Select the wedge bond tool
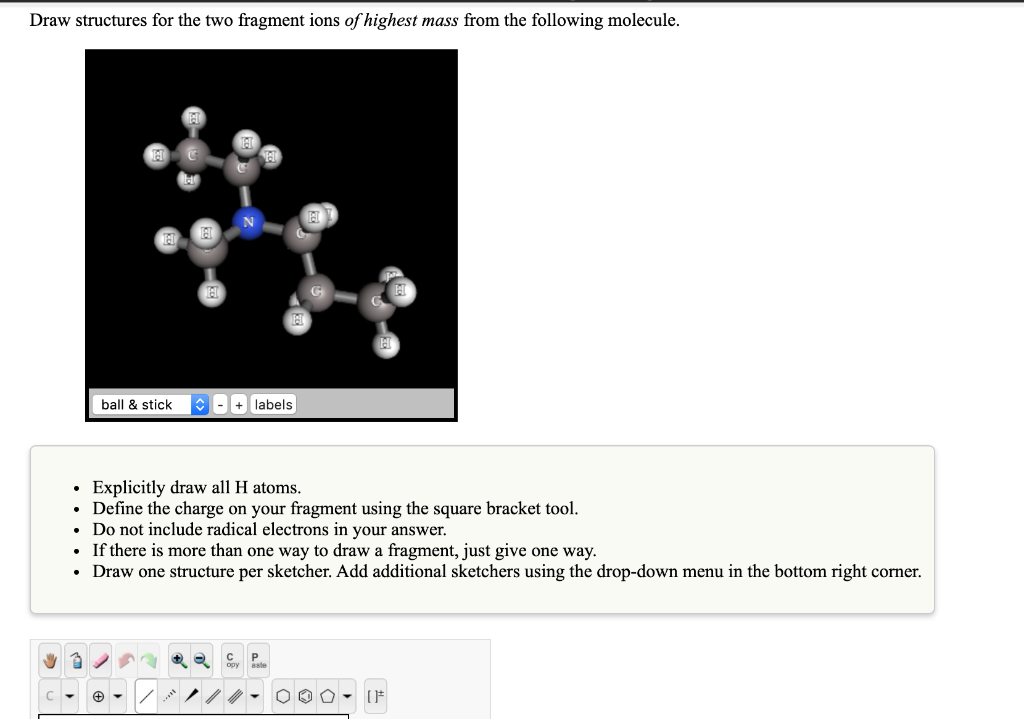1024x719 pixels. click(191, 695)
